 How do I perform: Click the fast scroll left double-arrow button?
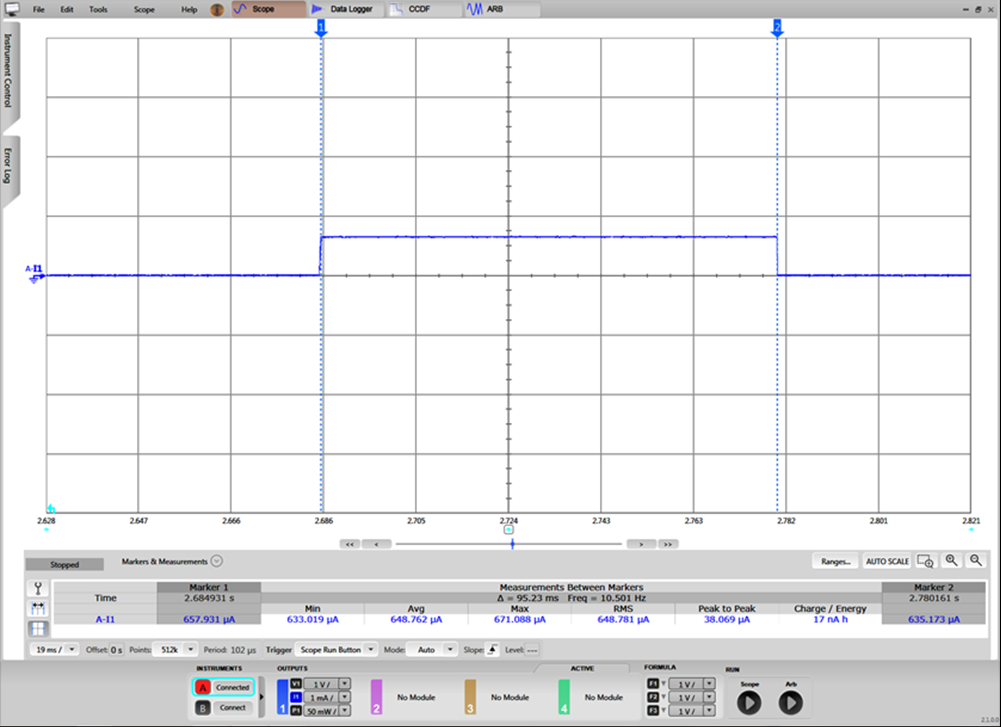coord(349,544)
